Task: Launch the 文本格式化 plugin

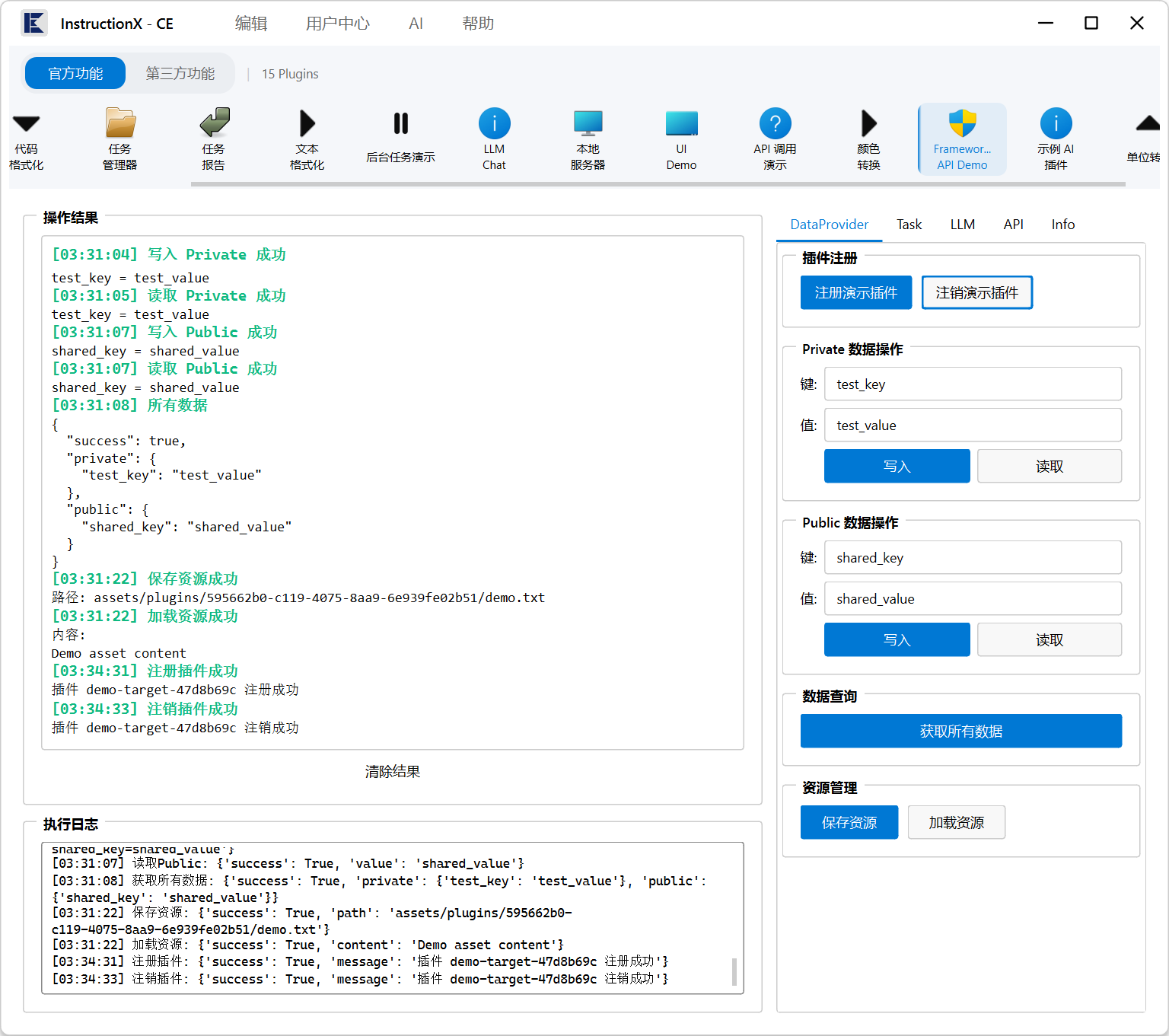Action: click(307, 140)
